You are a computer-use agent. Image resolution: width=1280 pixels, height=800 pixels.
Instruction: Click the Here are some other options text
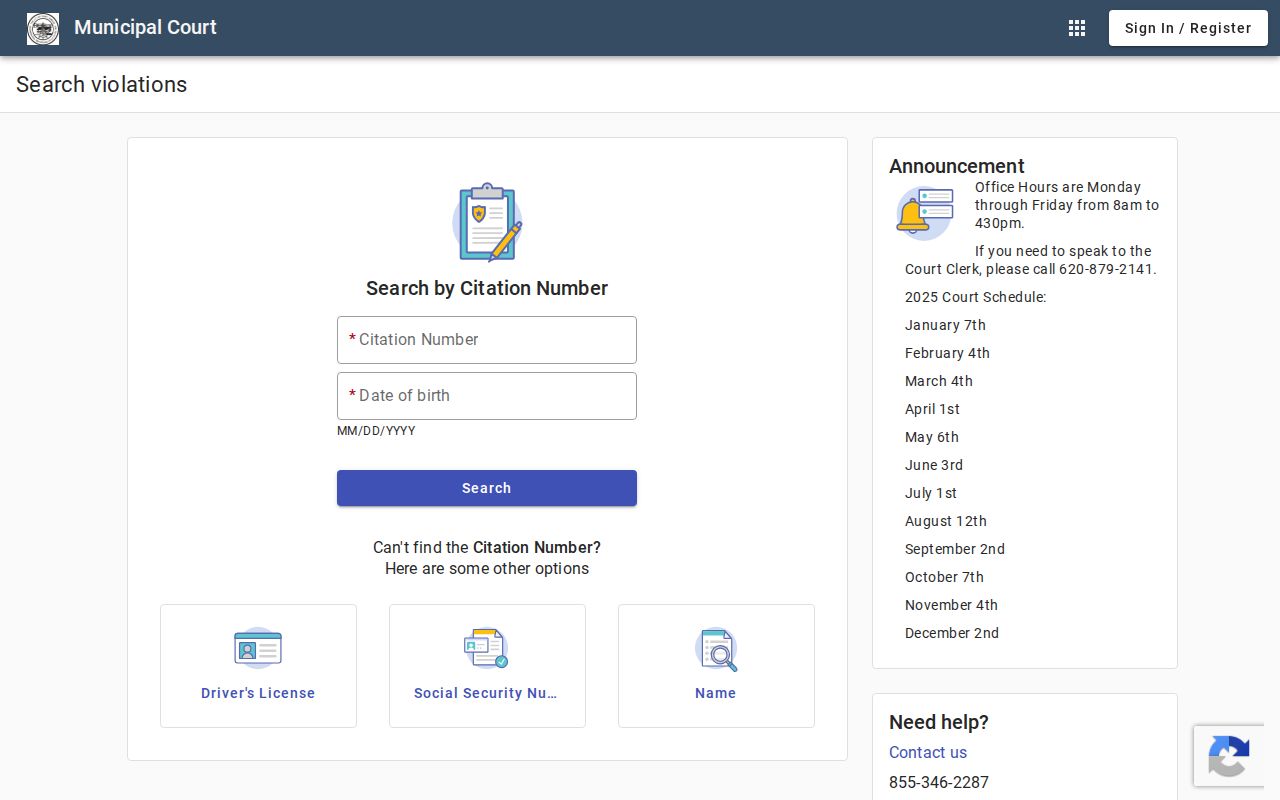[x=487, y=568]
